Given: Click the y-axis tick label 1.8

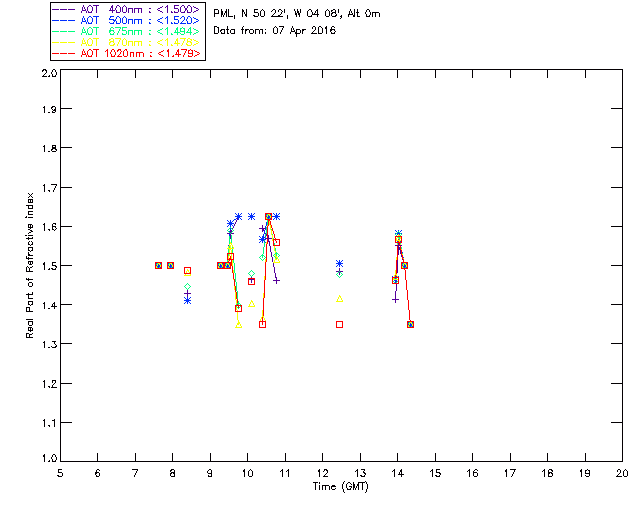Looking at the screenshot, I should pos(49,148).
